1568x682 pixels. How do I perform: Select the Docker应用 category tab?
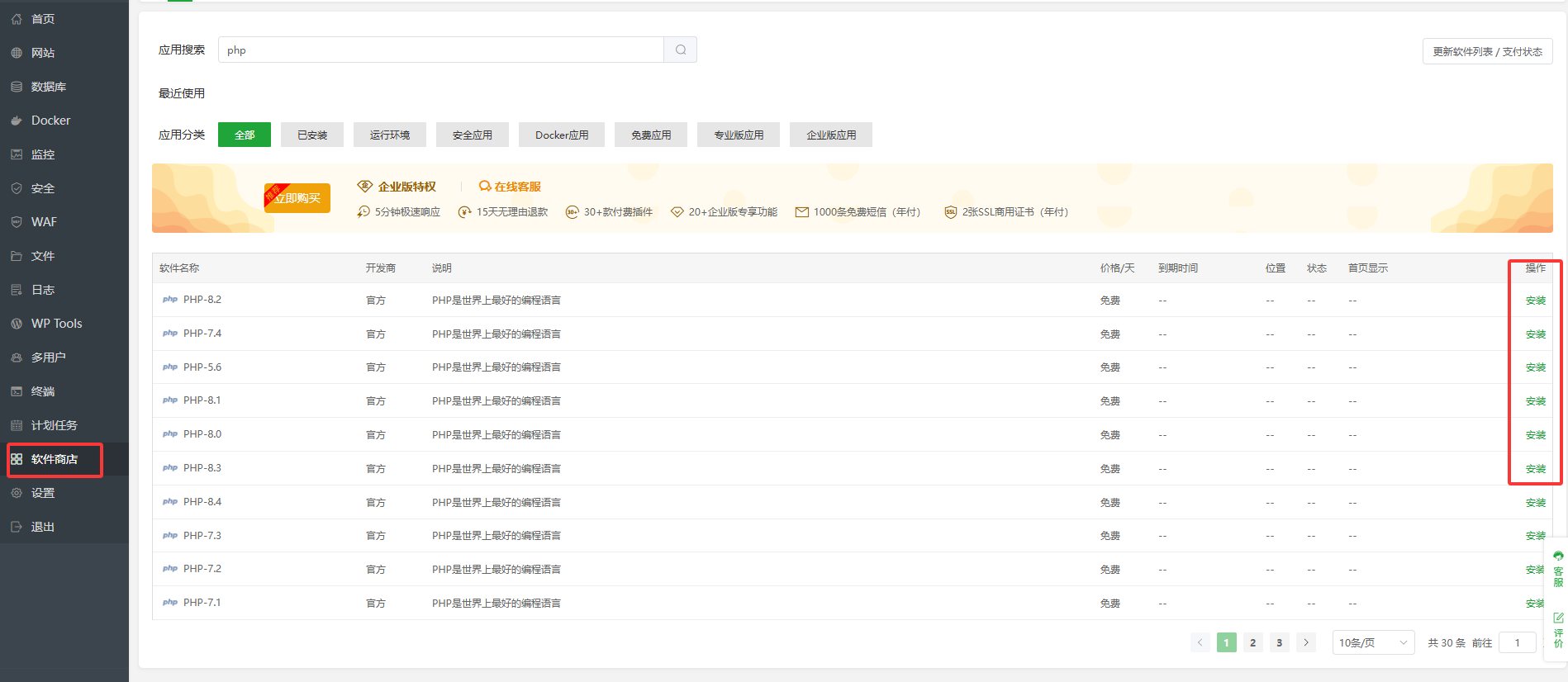pos(562,135)
